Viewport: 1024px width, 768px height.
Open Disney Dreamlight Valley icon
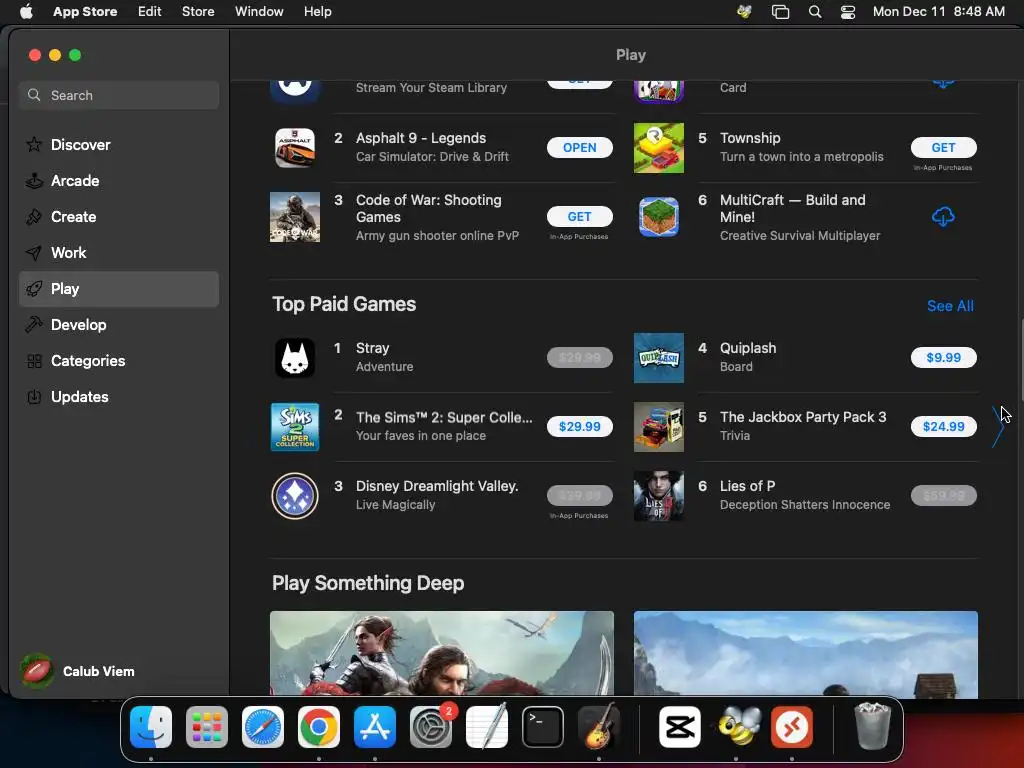(x=295, y=496)
